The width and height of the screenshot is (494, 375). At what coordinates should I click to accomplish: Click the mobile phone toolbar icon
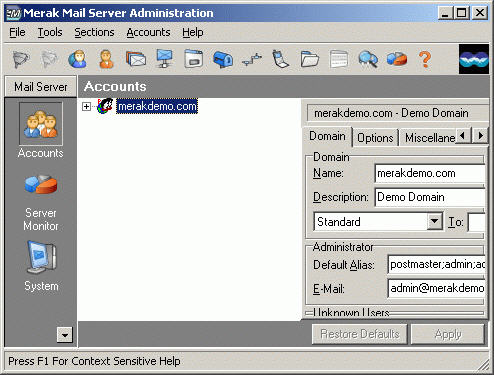tap(280, 59)
